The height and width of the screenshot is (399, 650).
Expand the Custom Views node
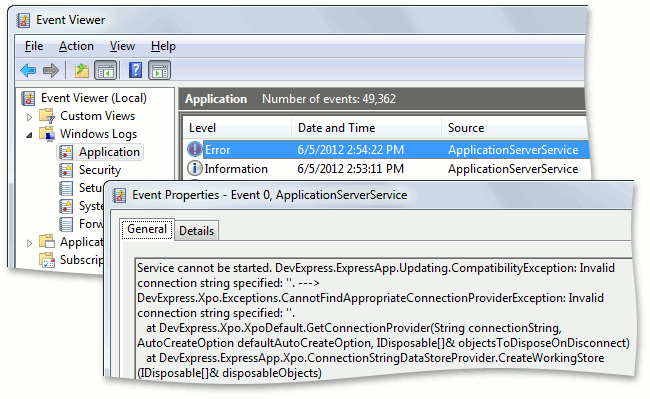click(x=29, y=118)
